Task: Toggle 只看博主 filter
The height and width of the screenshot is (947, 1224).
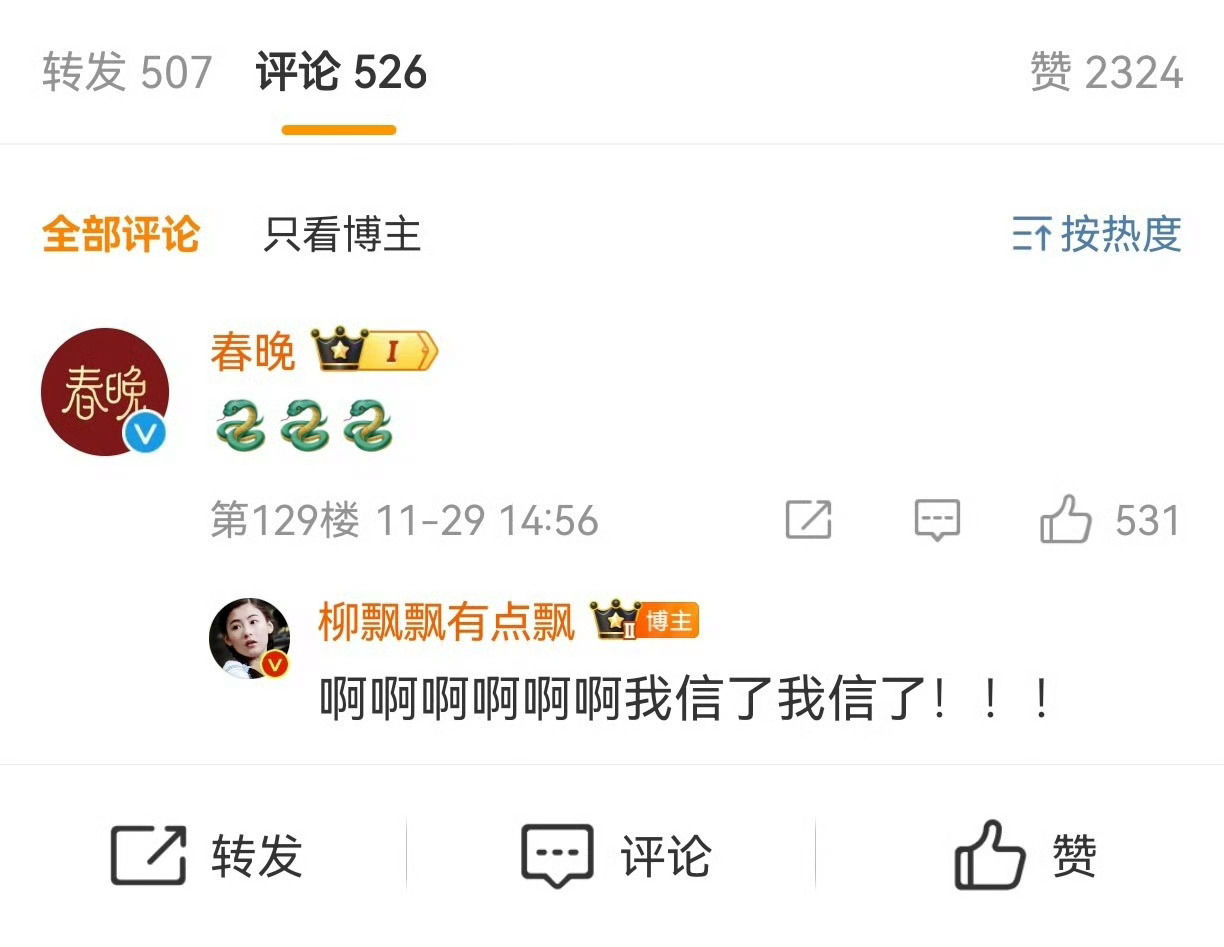Action: click(342, 235)
